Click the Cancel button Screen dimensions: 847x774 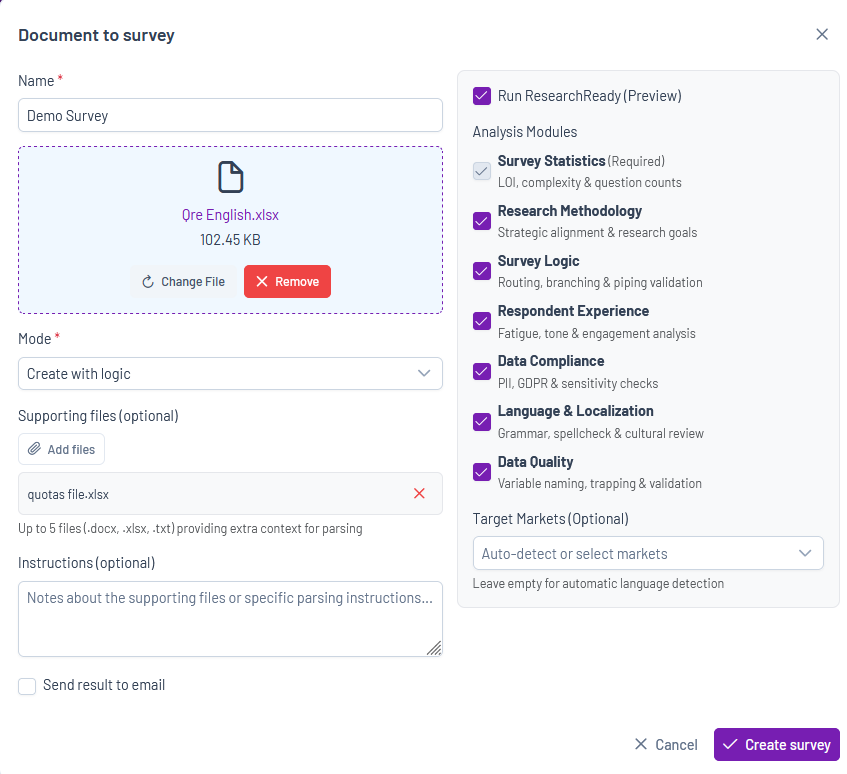(x=666, y=745)
